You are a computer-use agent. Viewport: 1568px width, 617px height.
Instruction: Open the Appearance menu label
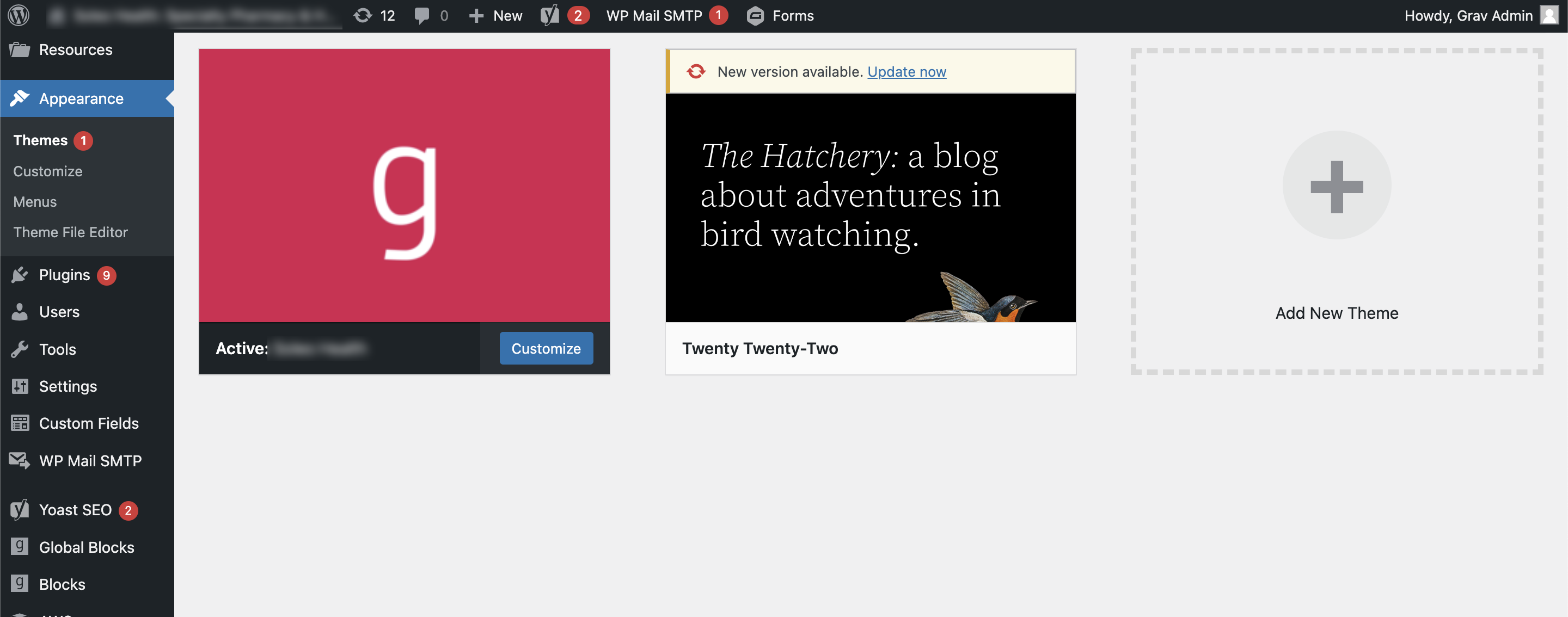[81, 98]
